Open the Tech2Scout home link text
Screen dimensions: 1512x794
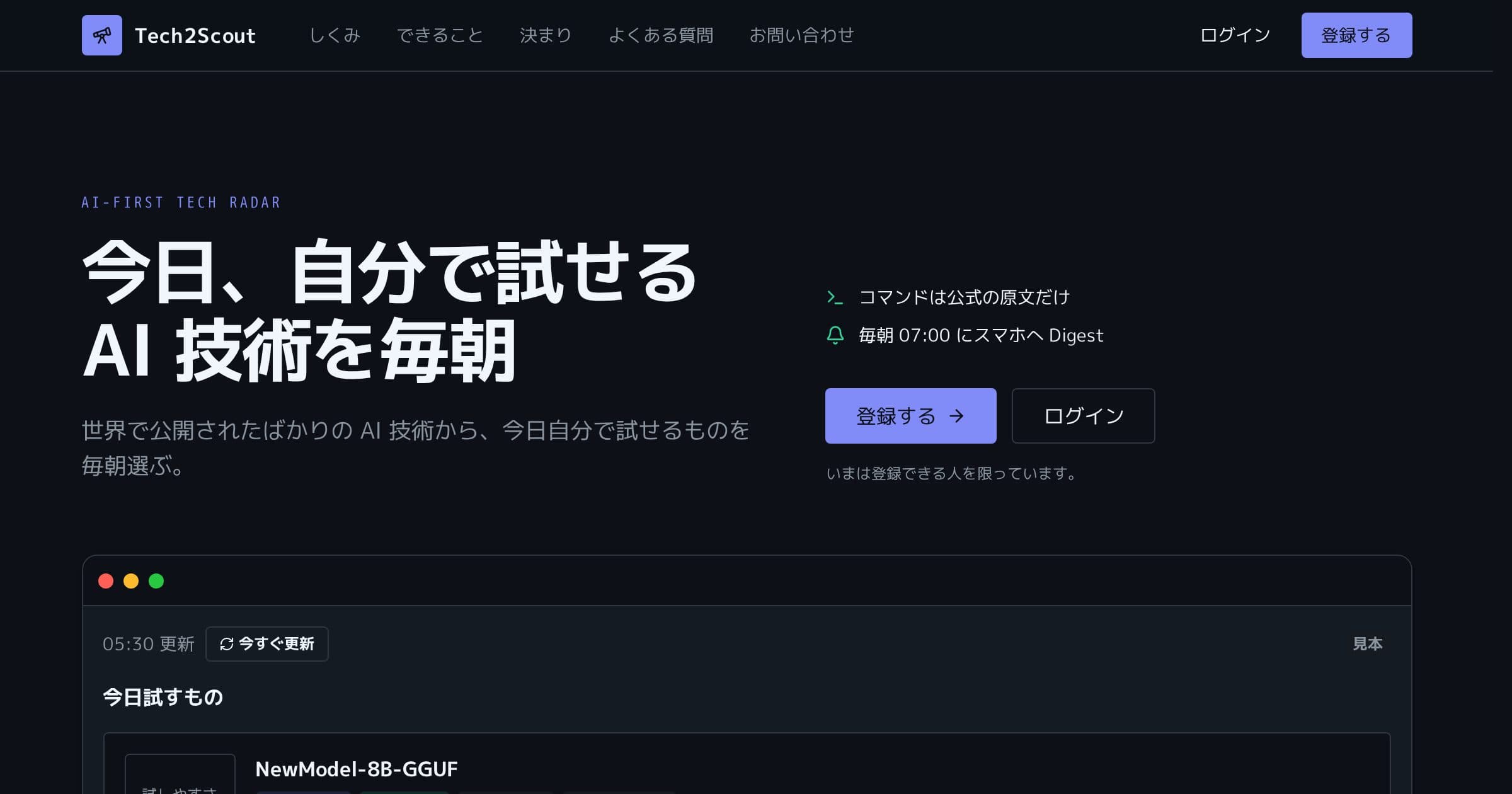(195, 36)
